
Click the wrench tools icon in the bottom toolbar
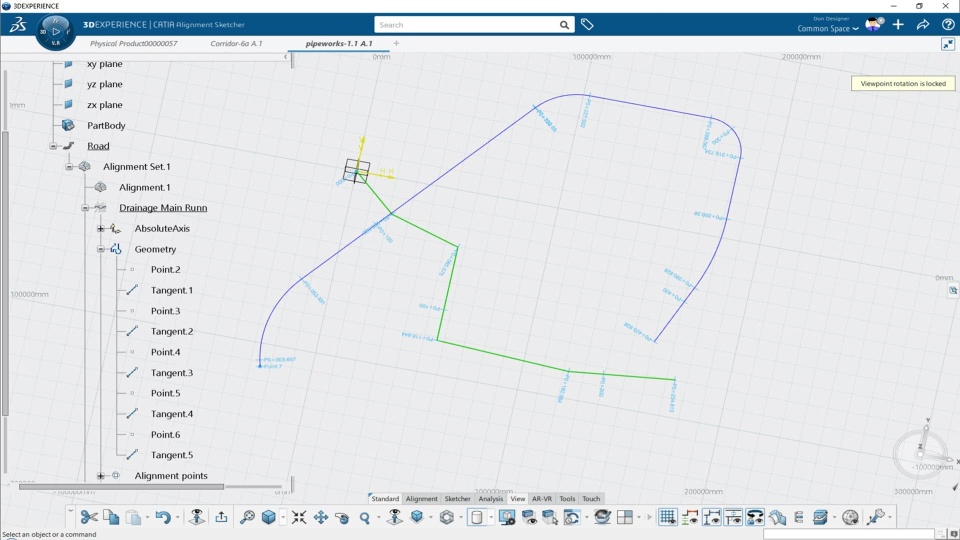tap(876, 517)
